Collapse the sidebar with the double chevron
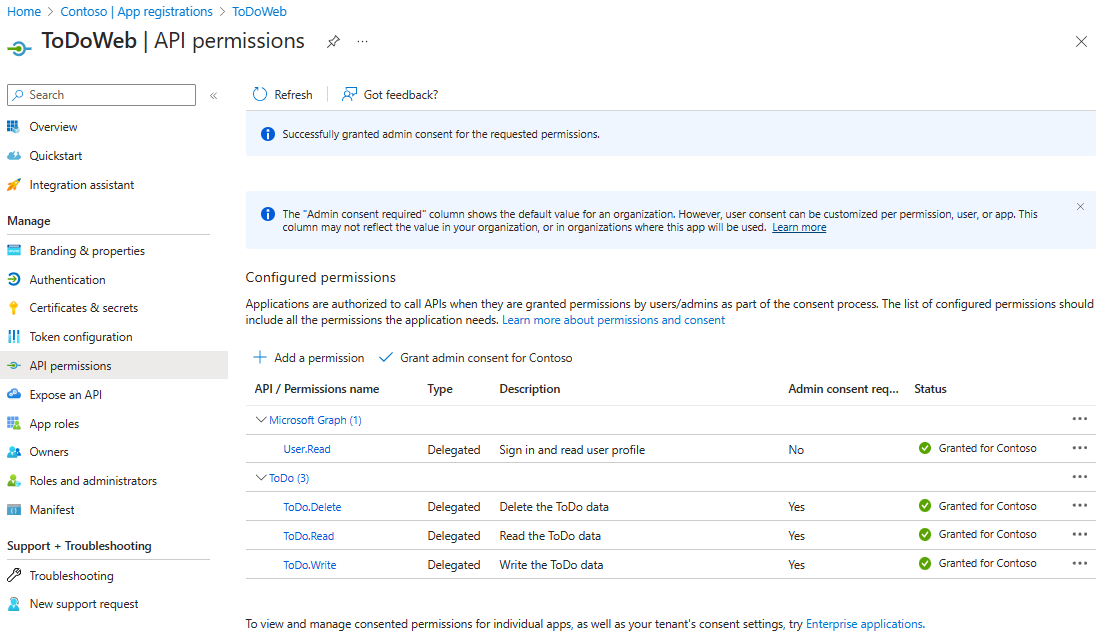Viewport: 1101px width, 637px height. pos(213,95)
